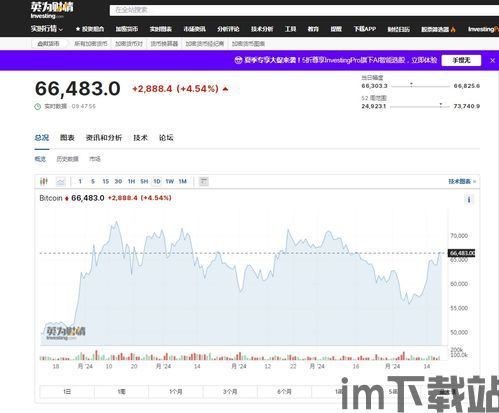Click the day range slider marker

click(411, 85)
